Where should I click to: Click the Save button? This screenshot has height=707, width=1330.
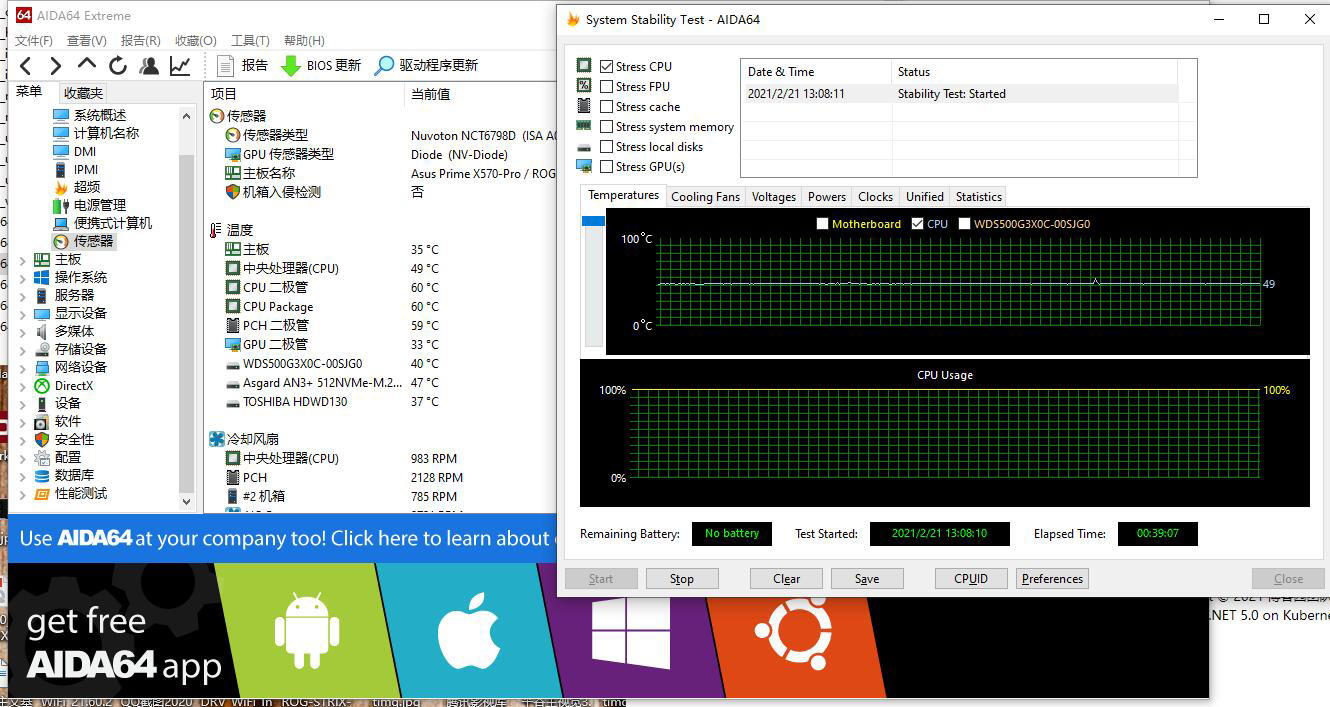pos(867,579)
